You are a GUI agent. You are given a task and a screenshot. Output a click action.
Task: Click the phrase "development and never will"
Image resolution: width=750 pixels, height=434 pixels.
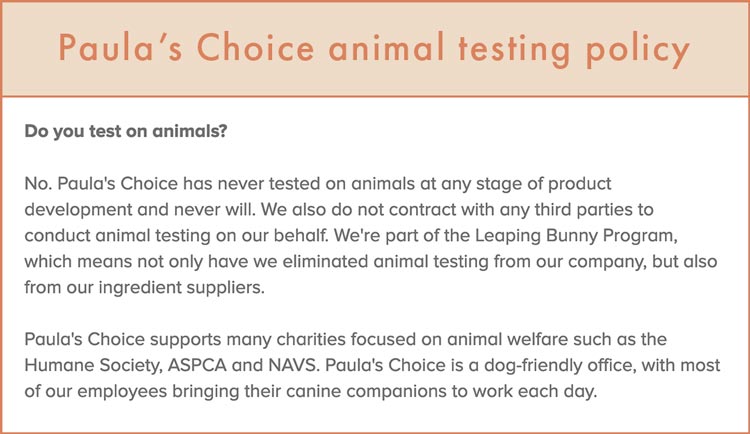point(139,210)
